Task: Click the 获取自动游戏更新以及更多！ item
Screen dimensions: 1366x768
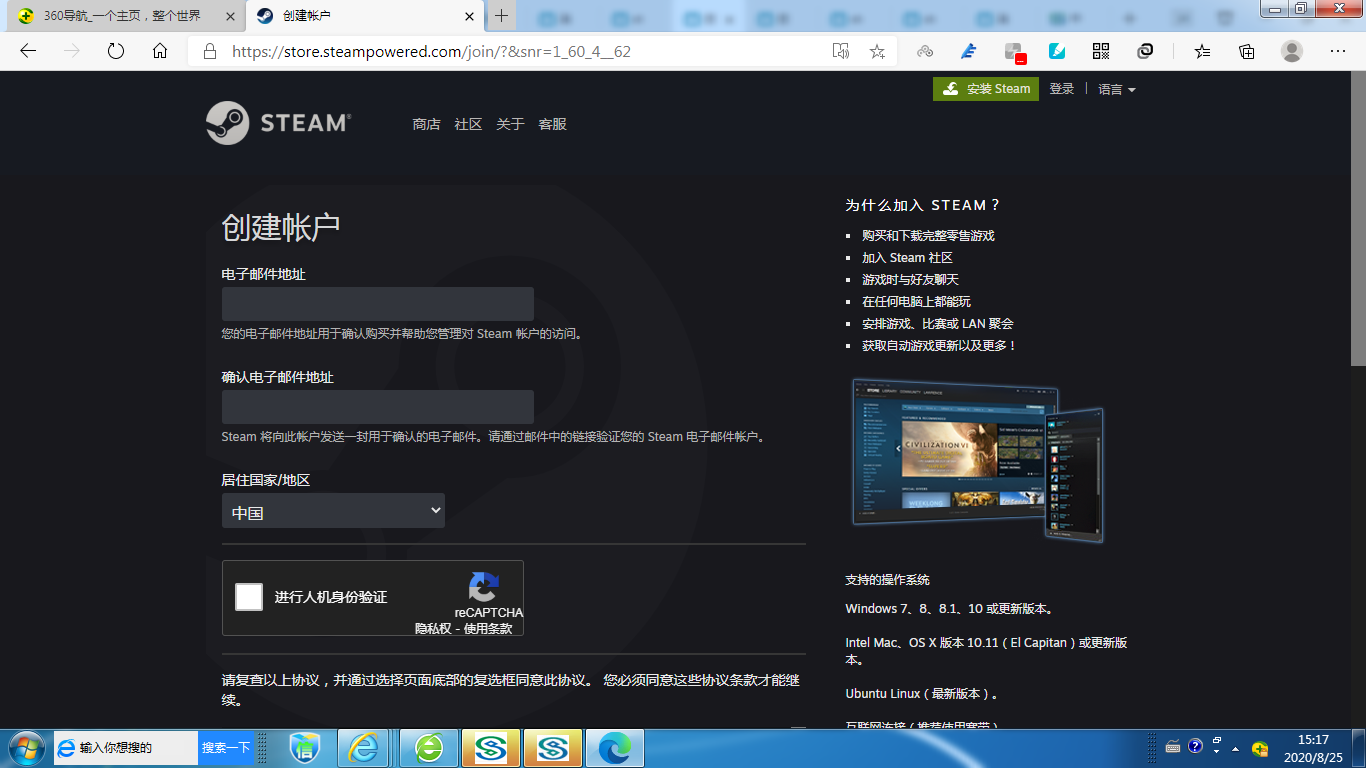Action: (x=939, y=346)
